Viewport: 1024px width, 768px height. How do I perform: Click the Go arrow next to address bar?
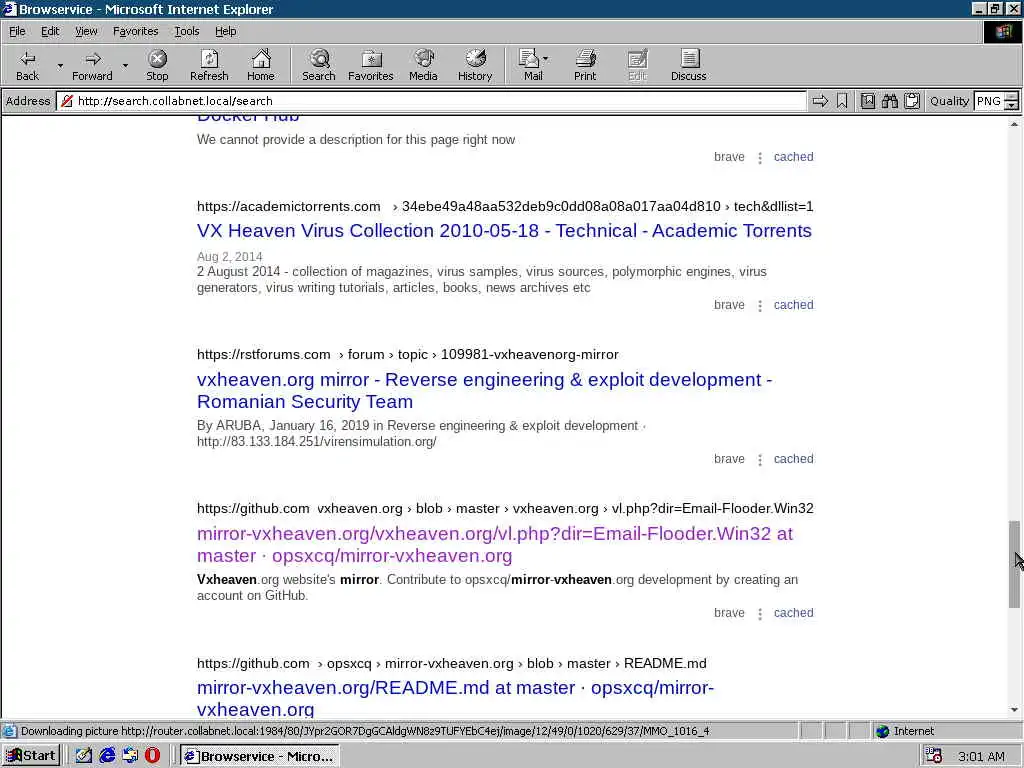coord(820,101)
